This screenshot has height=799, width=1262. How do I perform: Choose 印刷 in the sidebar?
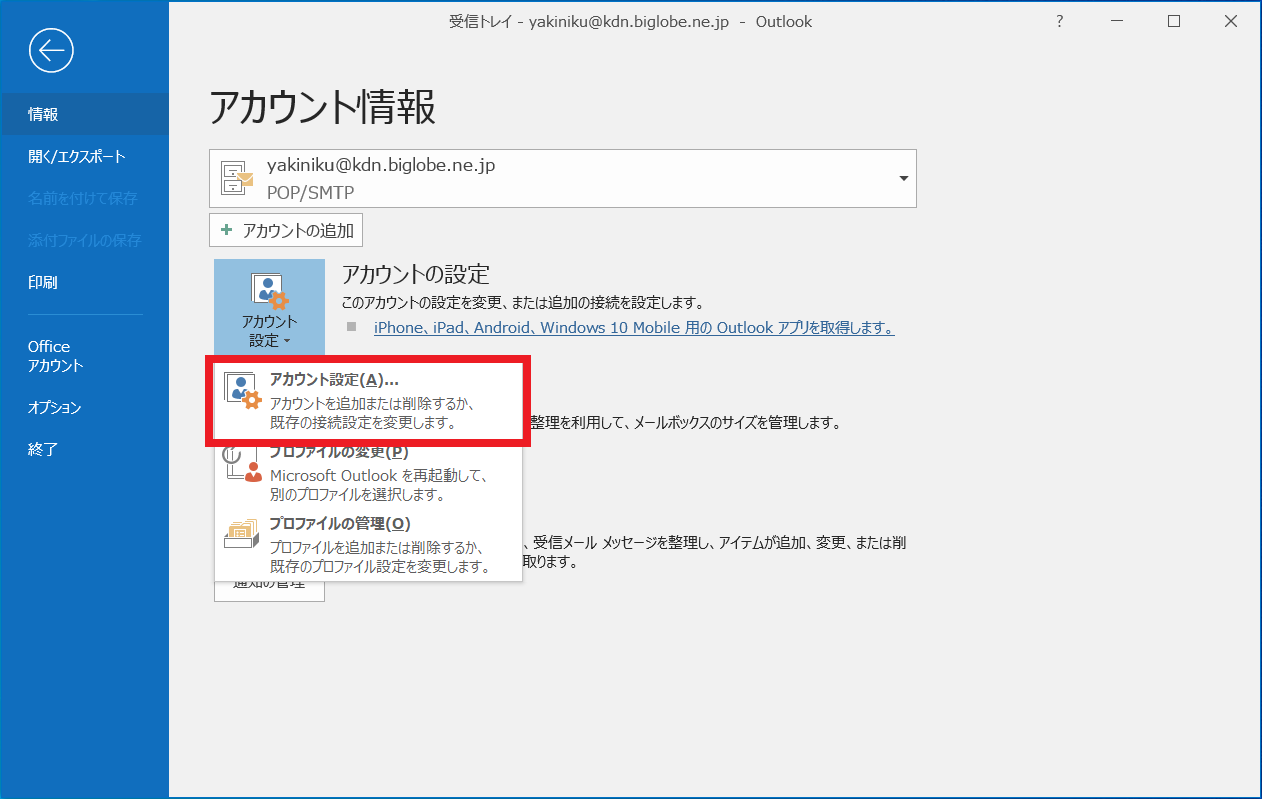(x=84, y=282)
